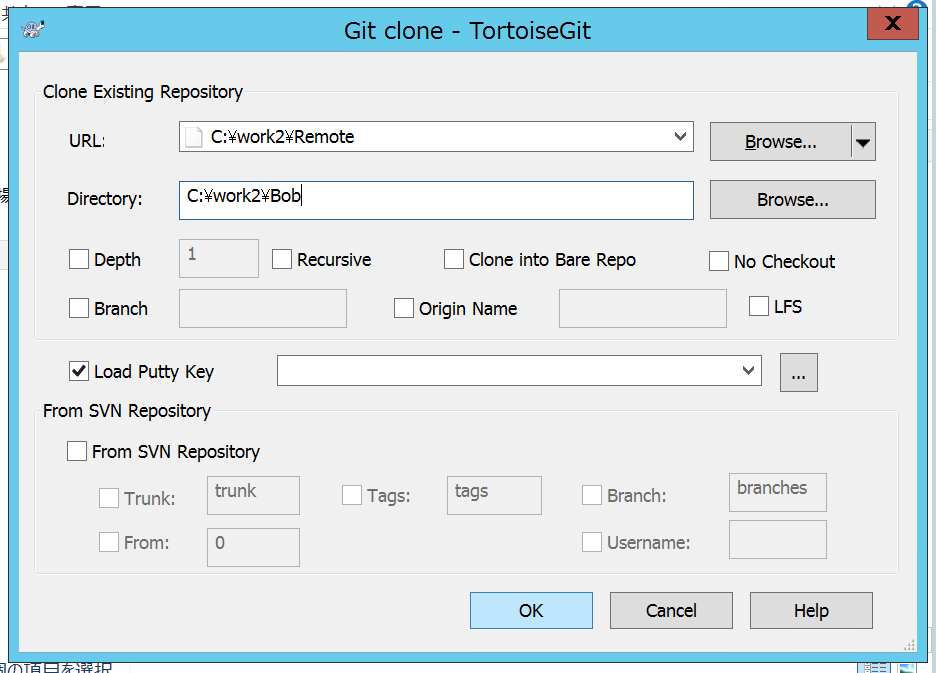
Task: Tick the Origin Name checkbox
Action: point(404,308)
